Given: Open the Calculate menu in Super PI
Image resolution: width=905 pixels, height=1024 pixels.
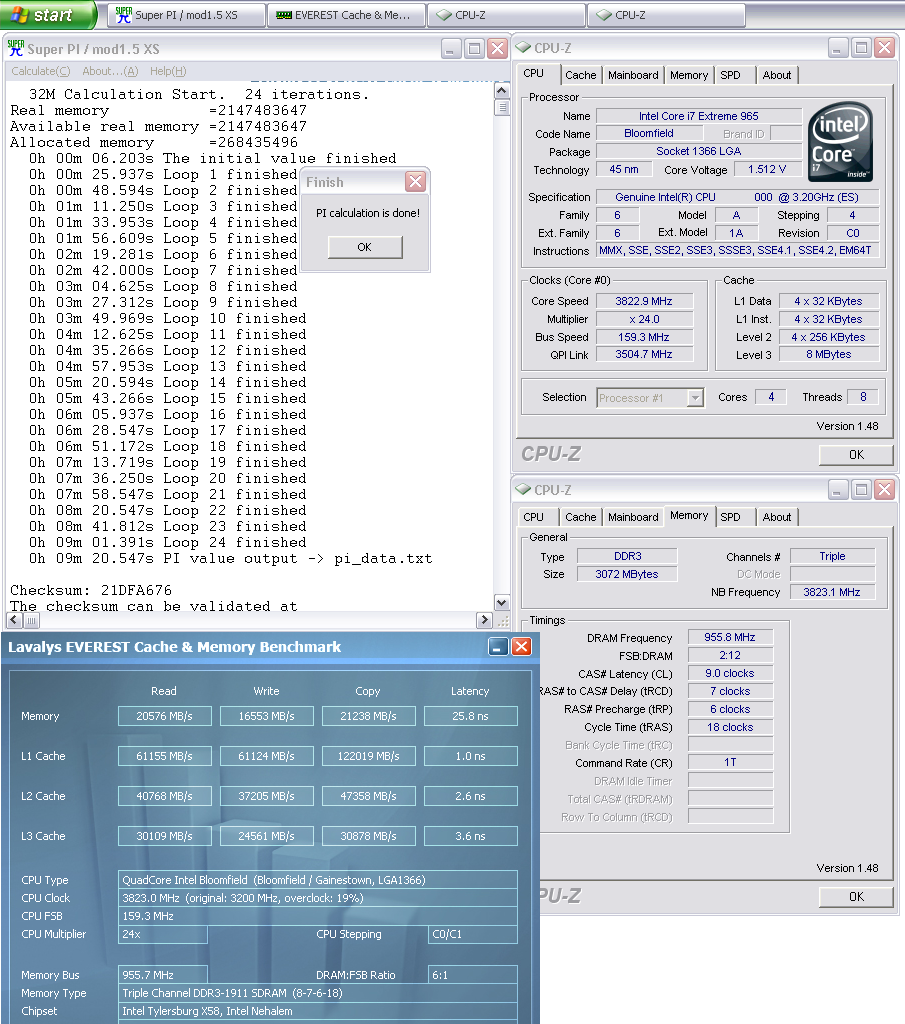Looking at the screenshot, I should click(40, 71).
